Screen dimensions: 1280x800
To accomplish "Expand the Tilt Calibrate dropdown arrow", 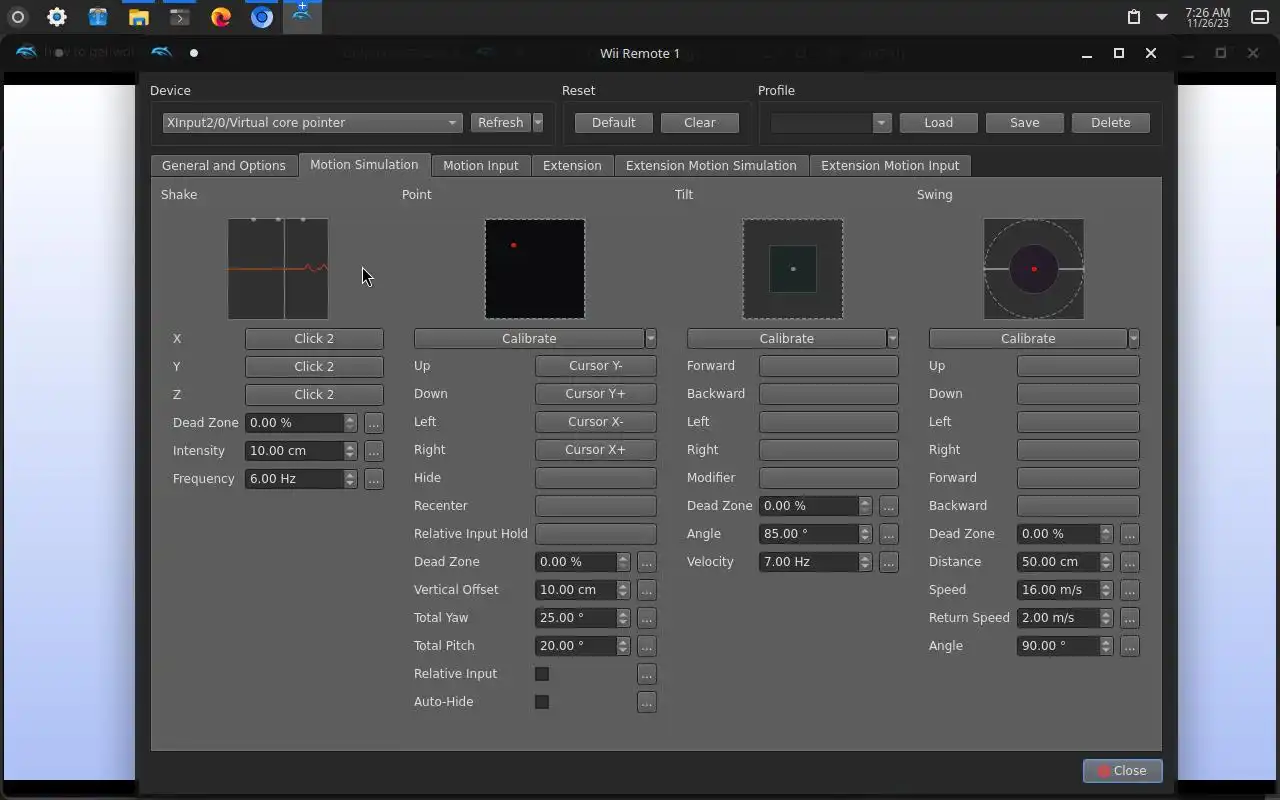I will 893,338.
